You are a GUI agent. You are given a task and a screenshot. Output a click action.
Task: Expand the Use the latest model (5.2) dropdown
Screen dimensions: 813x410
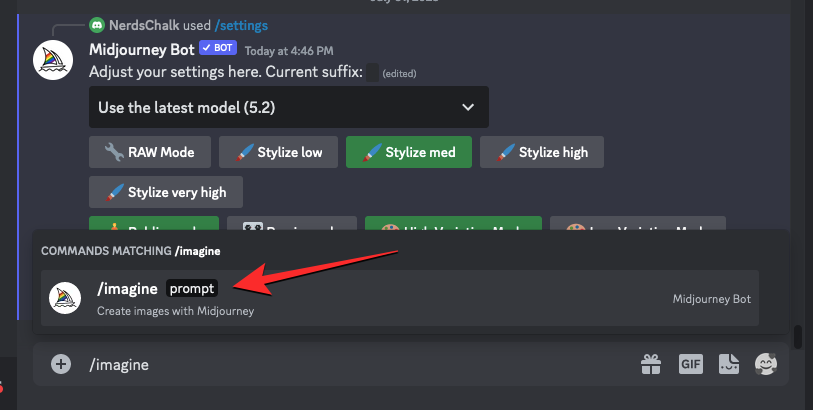tap(289, 107)
